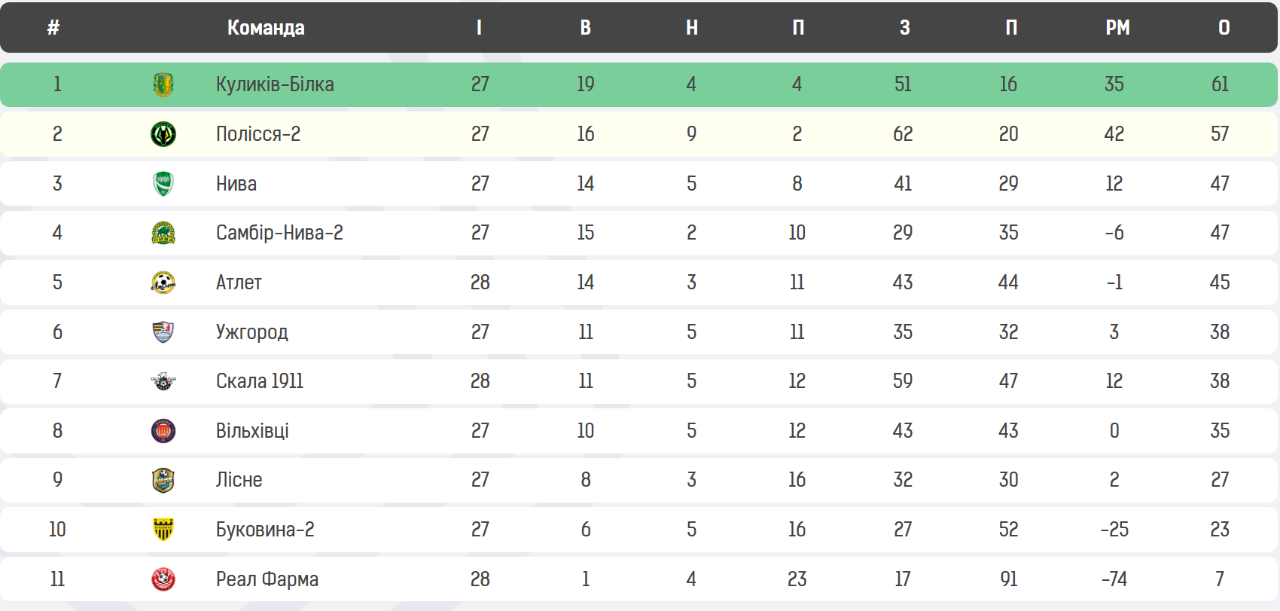The width and height of the screenshot is (1280, 611).
Task: Click the Буковина-2 yellow-black crest
Action: click(x=163, y=530)
